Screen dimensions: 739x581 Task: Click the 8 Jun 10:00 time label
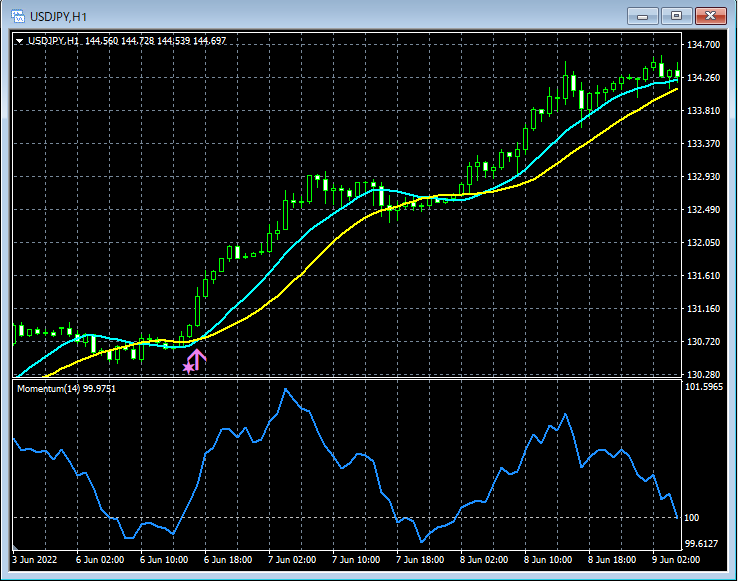click(x=548, y=560)
